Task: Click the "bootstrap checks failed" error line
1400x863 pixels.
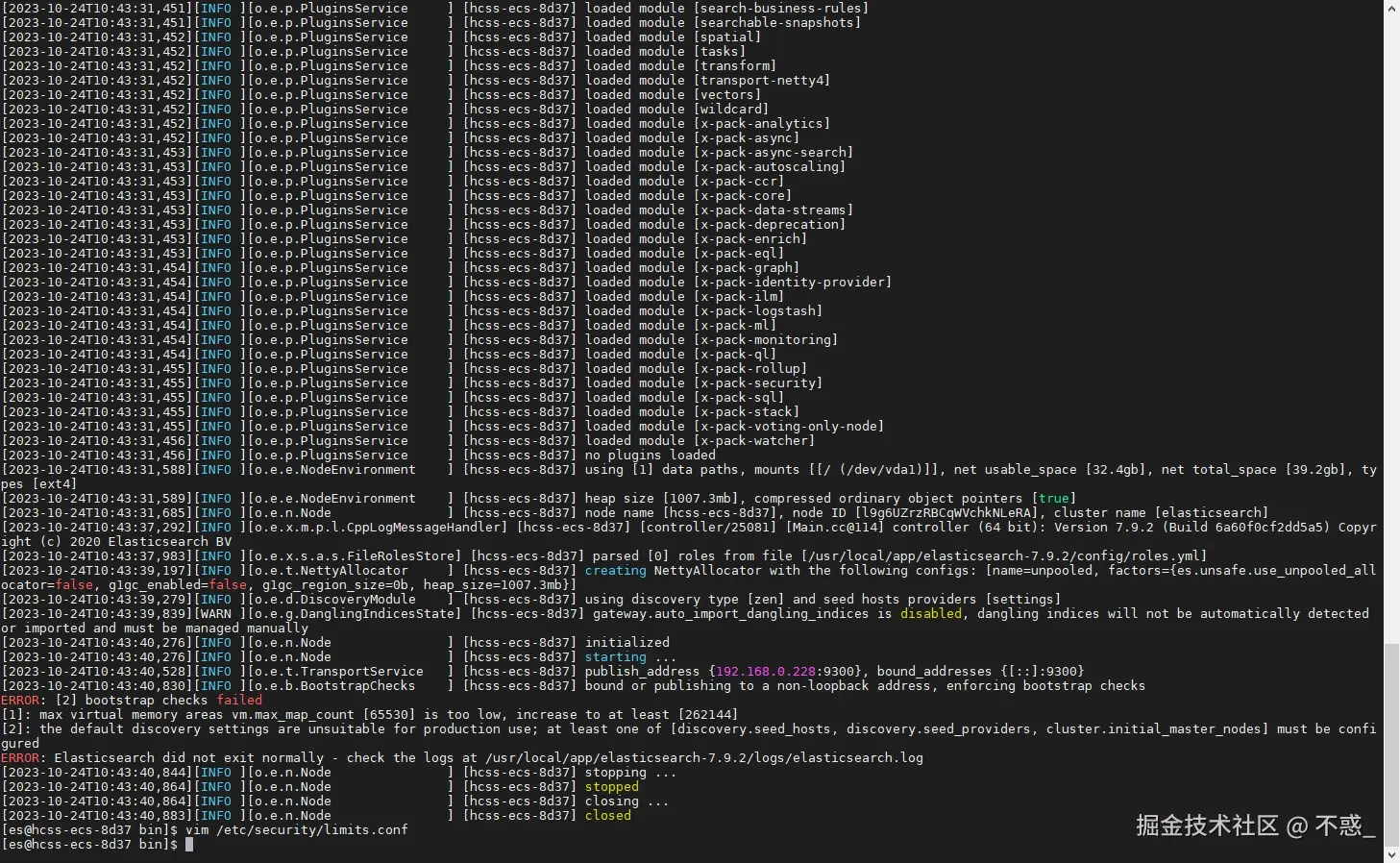Action: point(132,701)
